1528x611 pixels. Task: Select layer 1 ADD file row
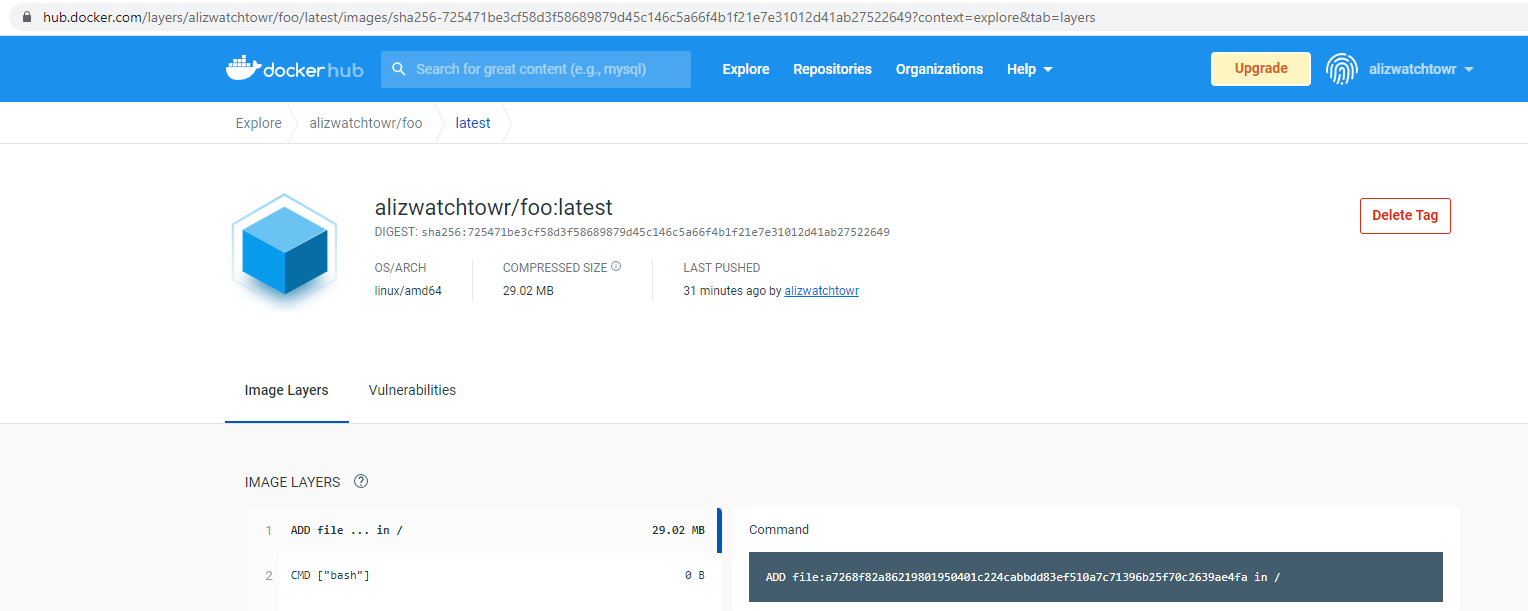483,530
